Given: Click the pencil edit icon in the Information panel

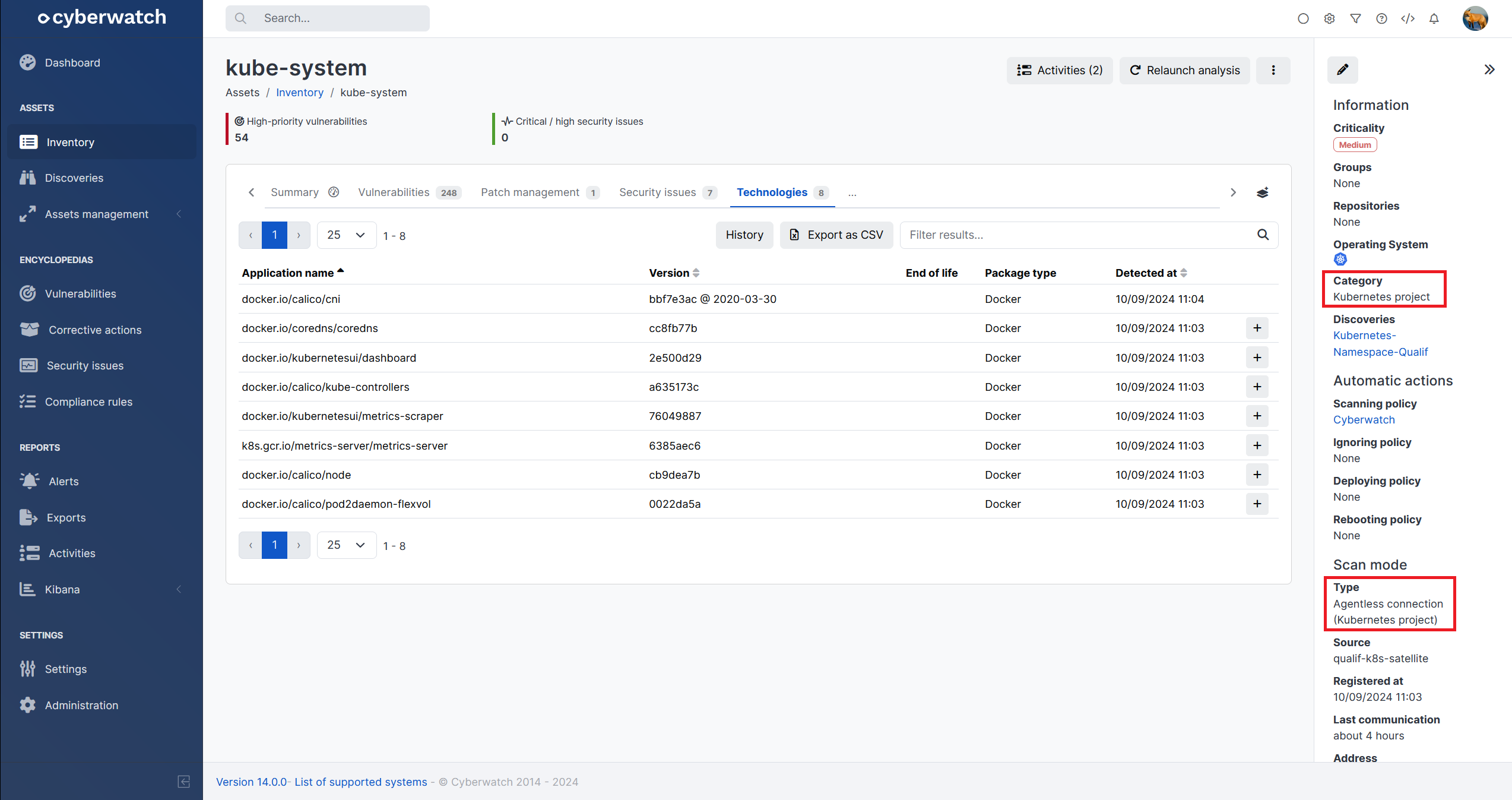Looking at the screenshot, I should click(1342, 69).
